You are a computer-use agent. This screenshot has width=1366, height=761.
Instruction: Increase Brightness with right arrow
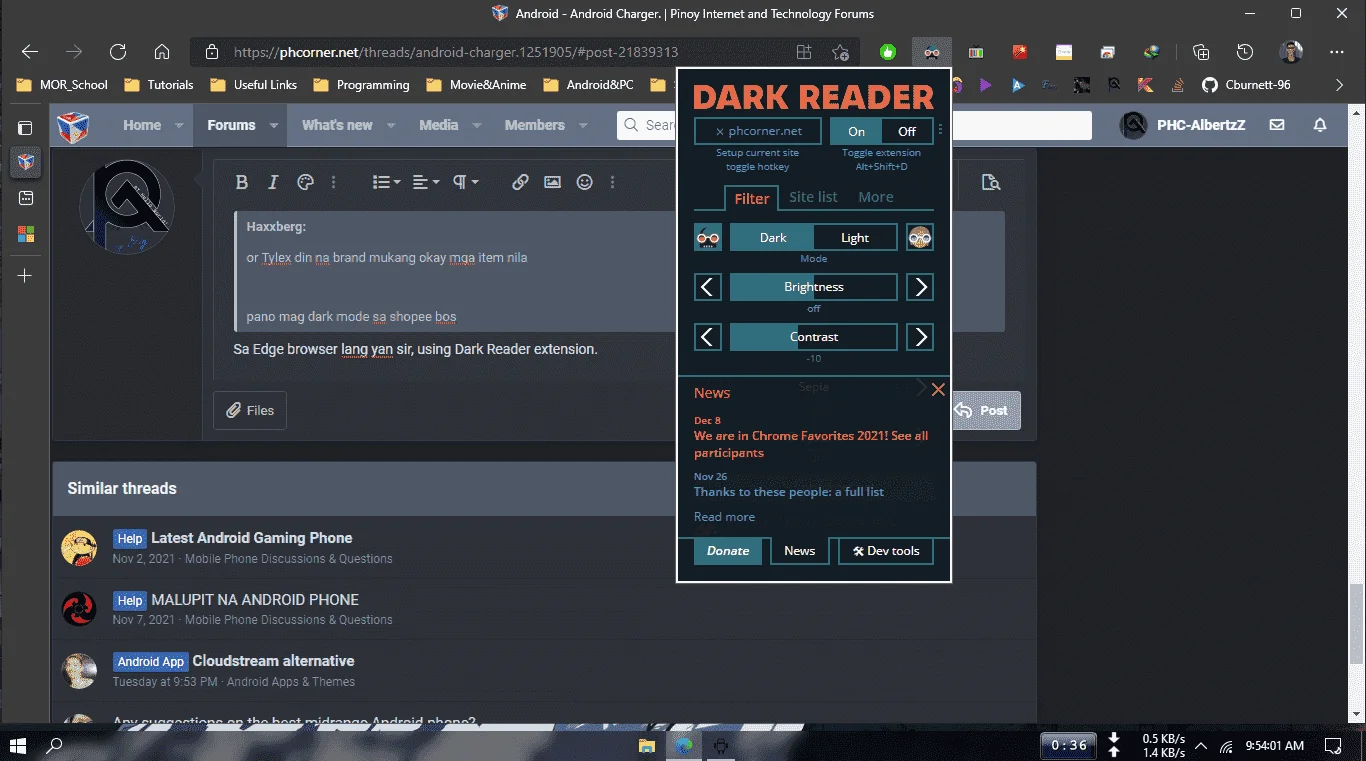pyautogui.click(x=920, y=287)
